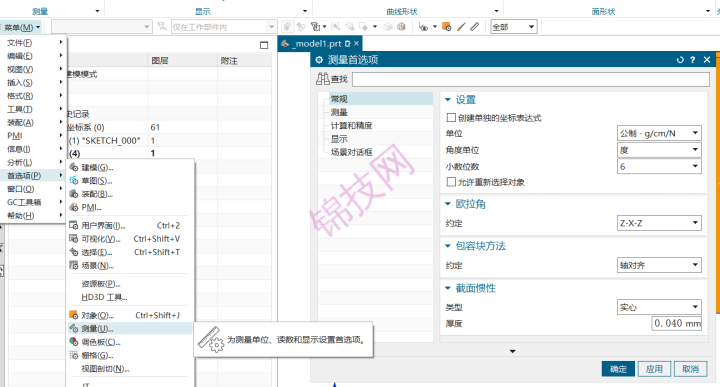Click the 取消 cancel button
720x387 pixels.
(690, 369)
